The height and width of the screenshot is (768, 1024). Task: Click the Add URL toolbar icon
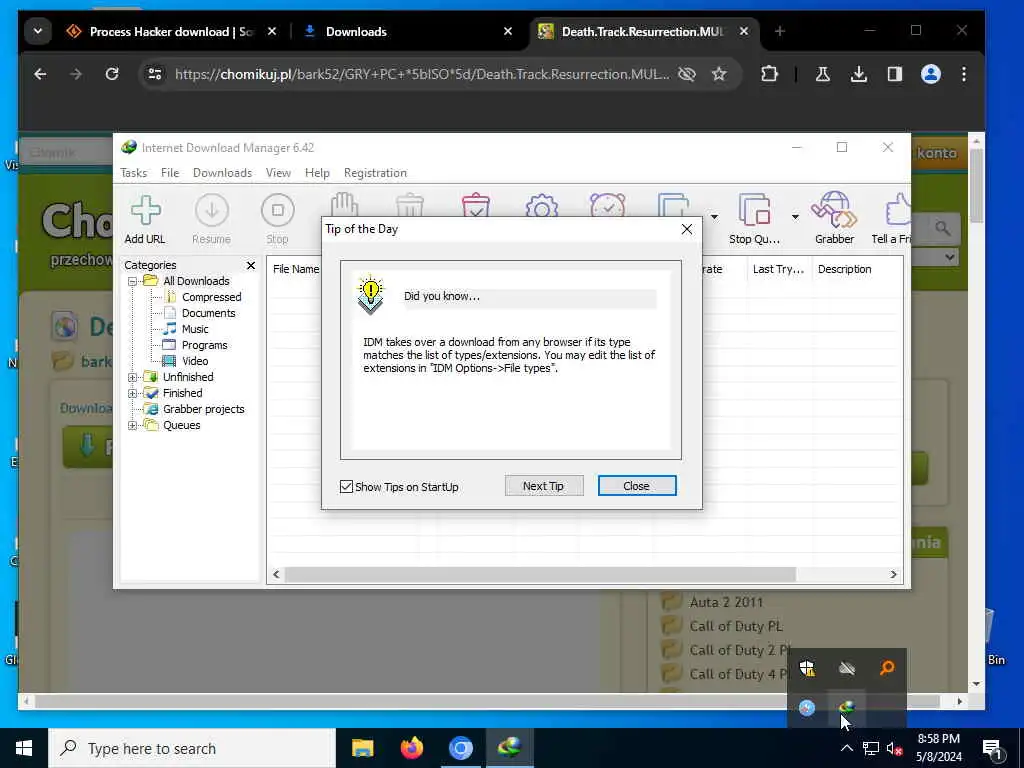pos(145,219)
